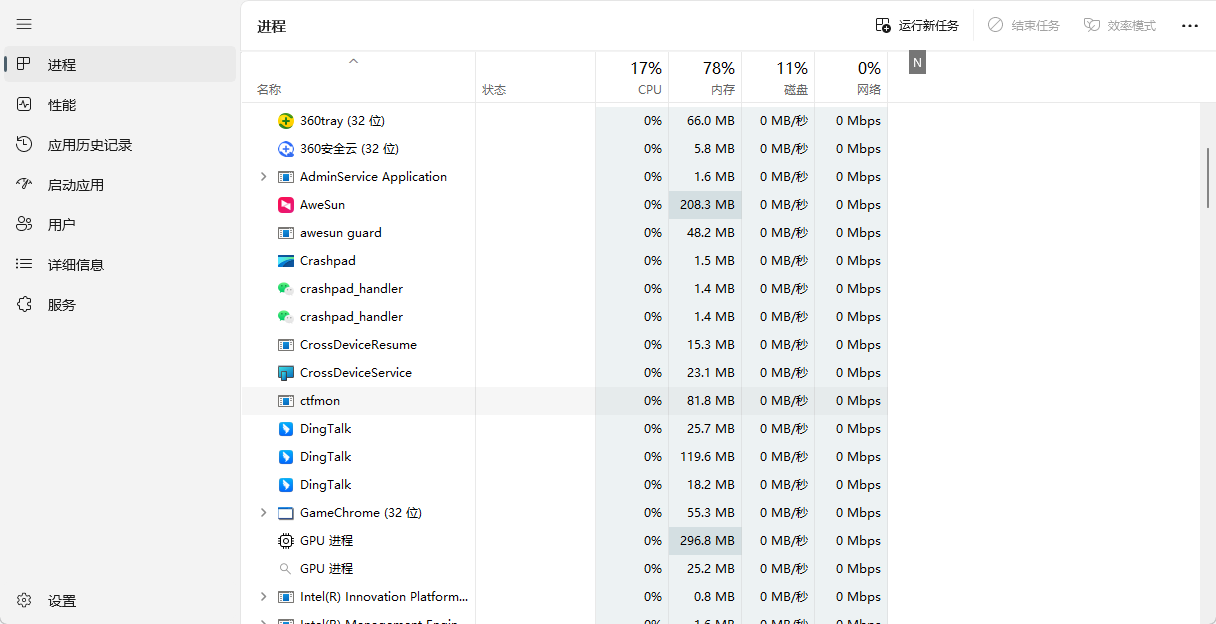
Task: Open 设置 at the sidebar bottom
Action: [62, 601]
